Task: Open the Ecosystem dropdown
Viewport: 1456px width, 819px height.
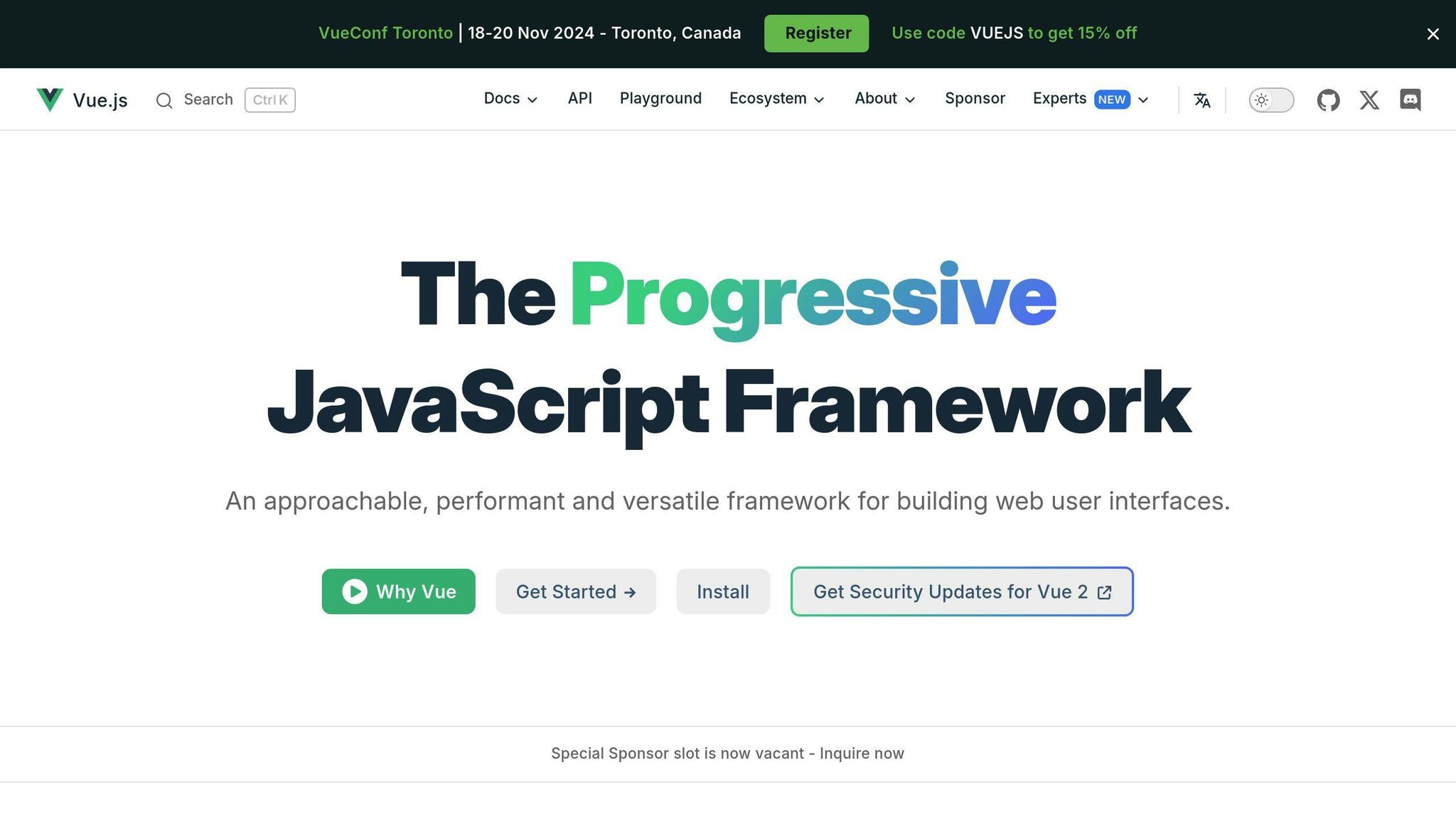Action: point(776,99)
